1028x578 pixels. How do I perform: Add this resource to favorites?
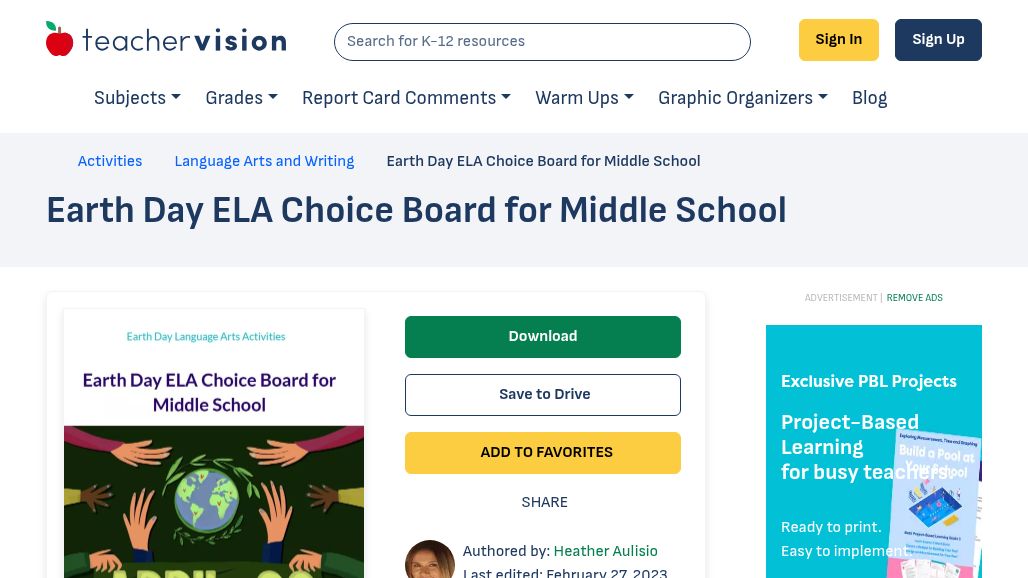pyautogui.click(x=542, y=453)
